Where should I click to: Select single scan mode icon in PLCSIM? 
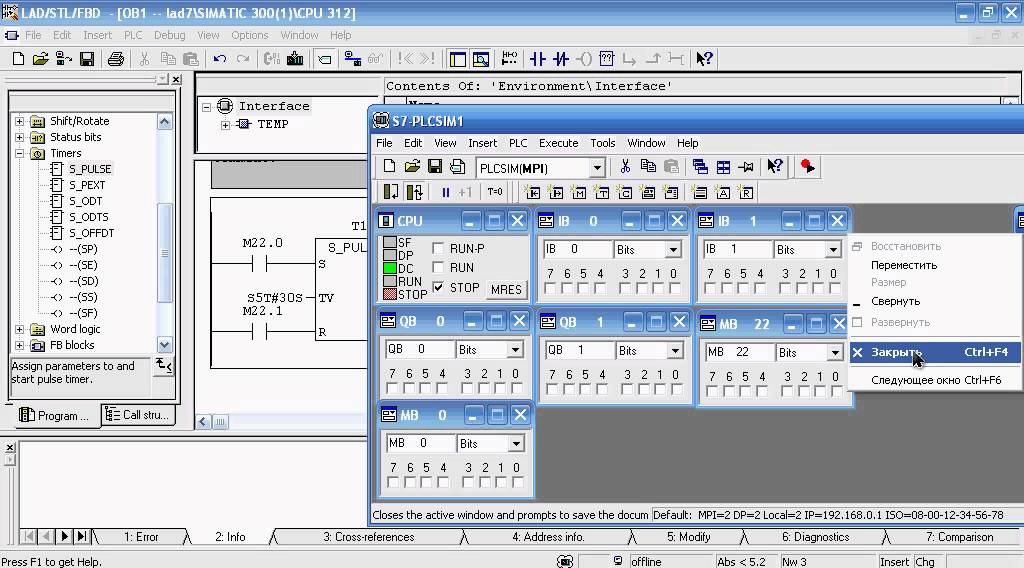(391, 192)
